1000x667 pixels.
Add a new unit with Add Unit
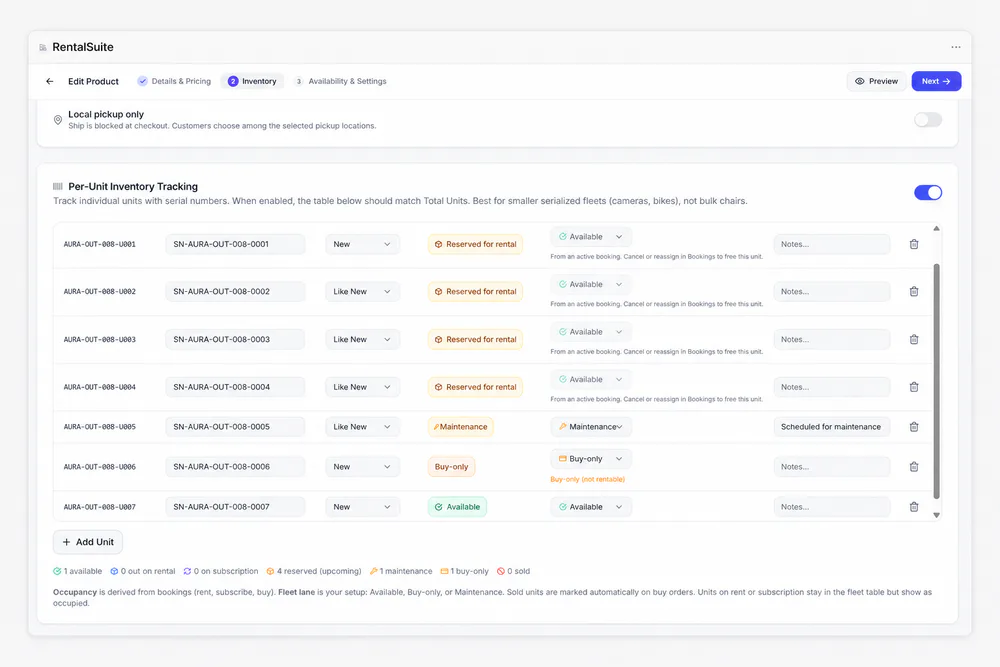coord(87,542)
